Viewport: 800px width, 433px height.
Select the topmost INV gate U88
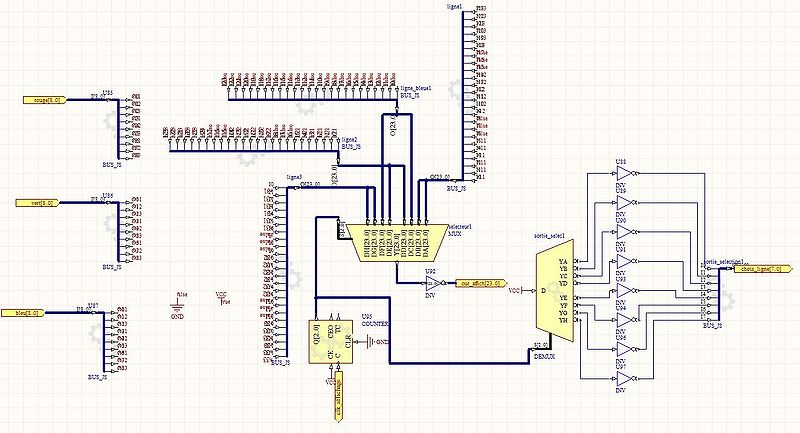625,174
